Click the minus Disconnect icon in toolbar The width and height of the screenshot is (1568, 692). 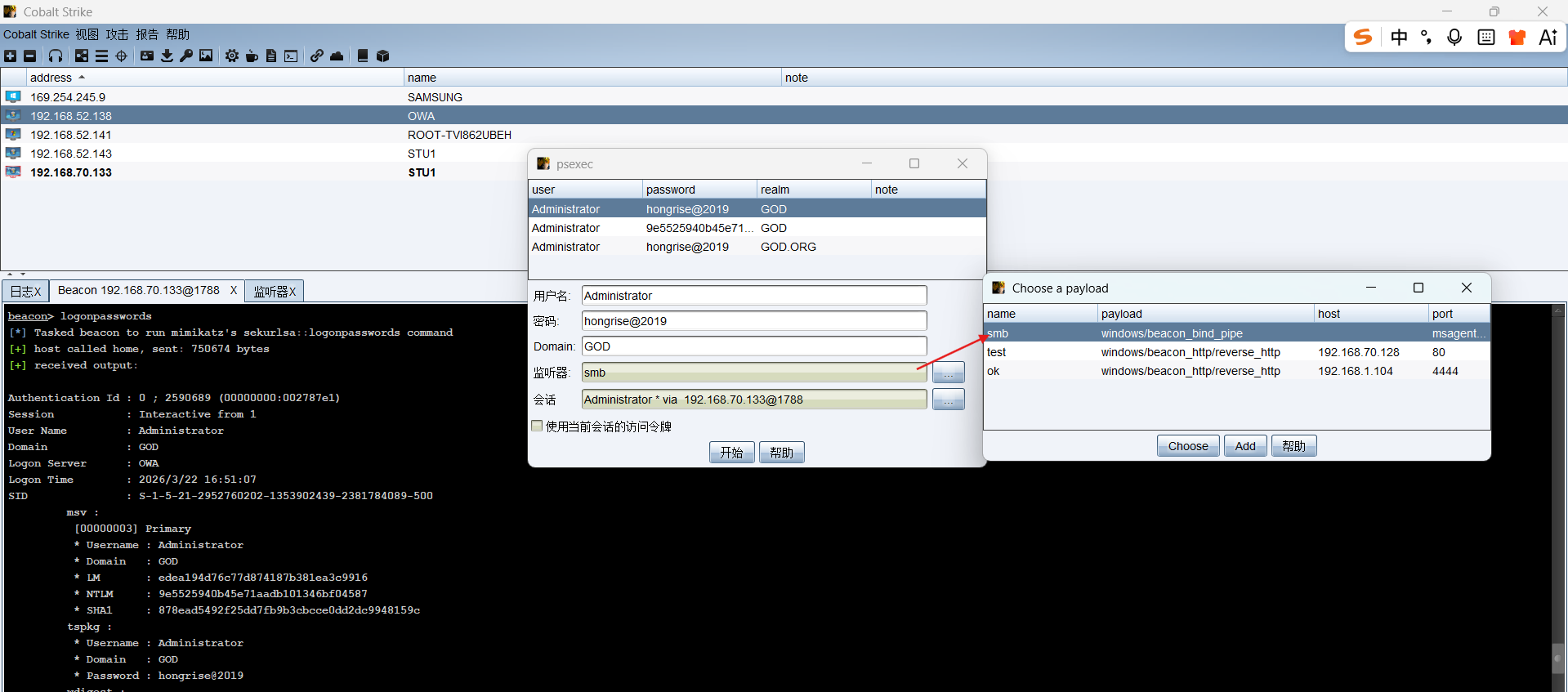pyautogui.click(x=29, y=56)
